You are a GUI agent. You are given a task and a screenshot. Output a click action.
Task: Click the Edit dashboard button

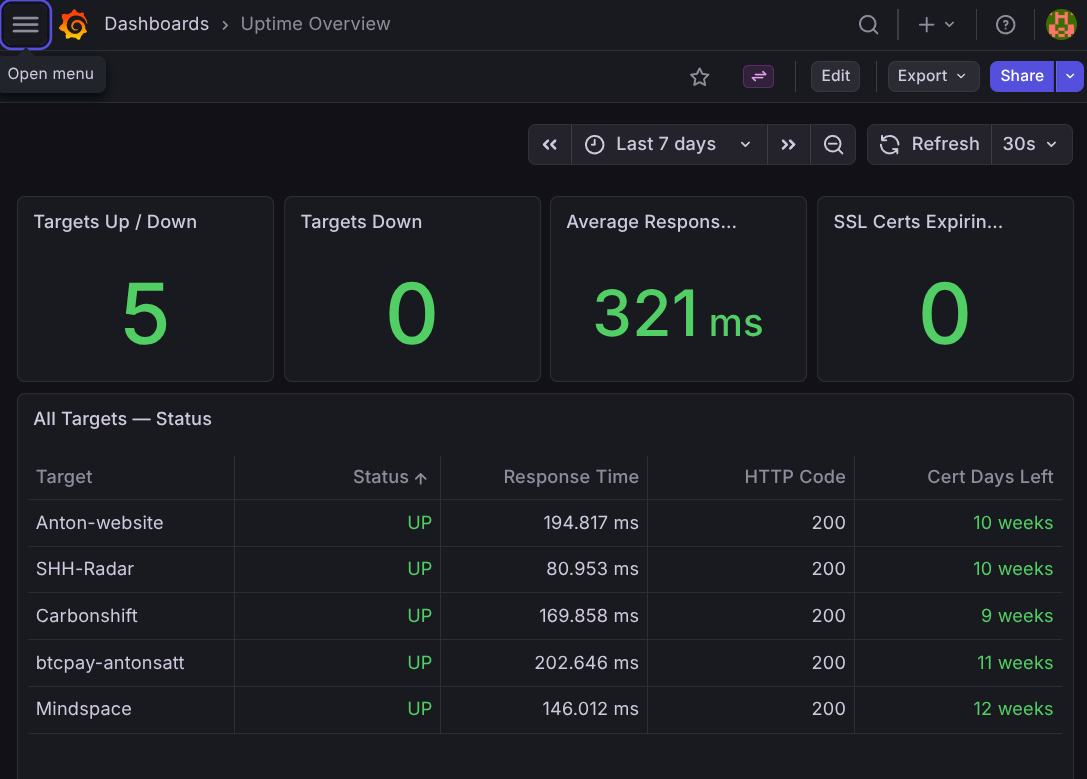[835, 76]
